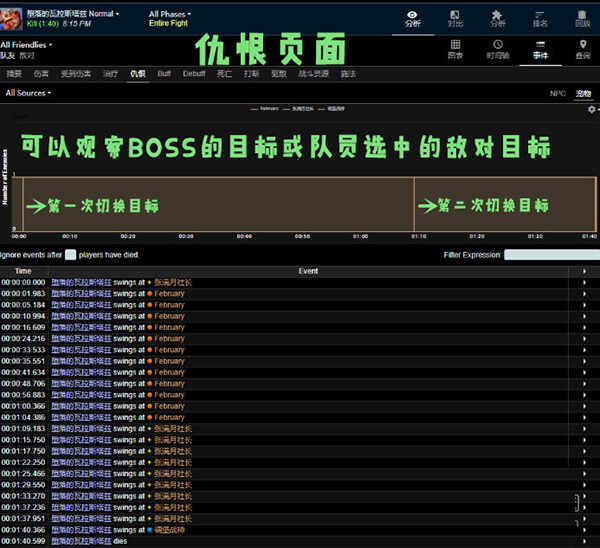Click blue class icon in 00:01:40.366 row
Image resolution: width=600 pixels, height=548 pixels.
150,530
